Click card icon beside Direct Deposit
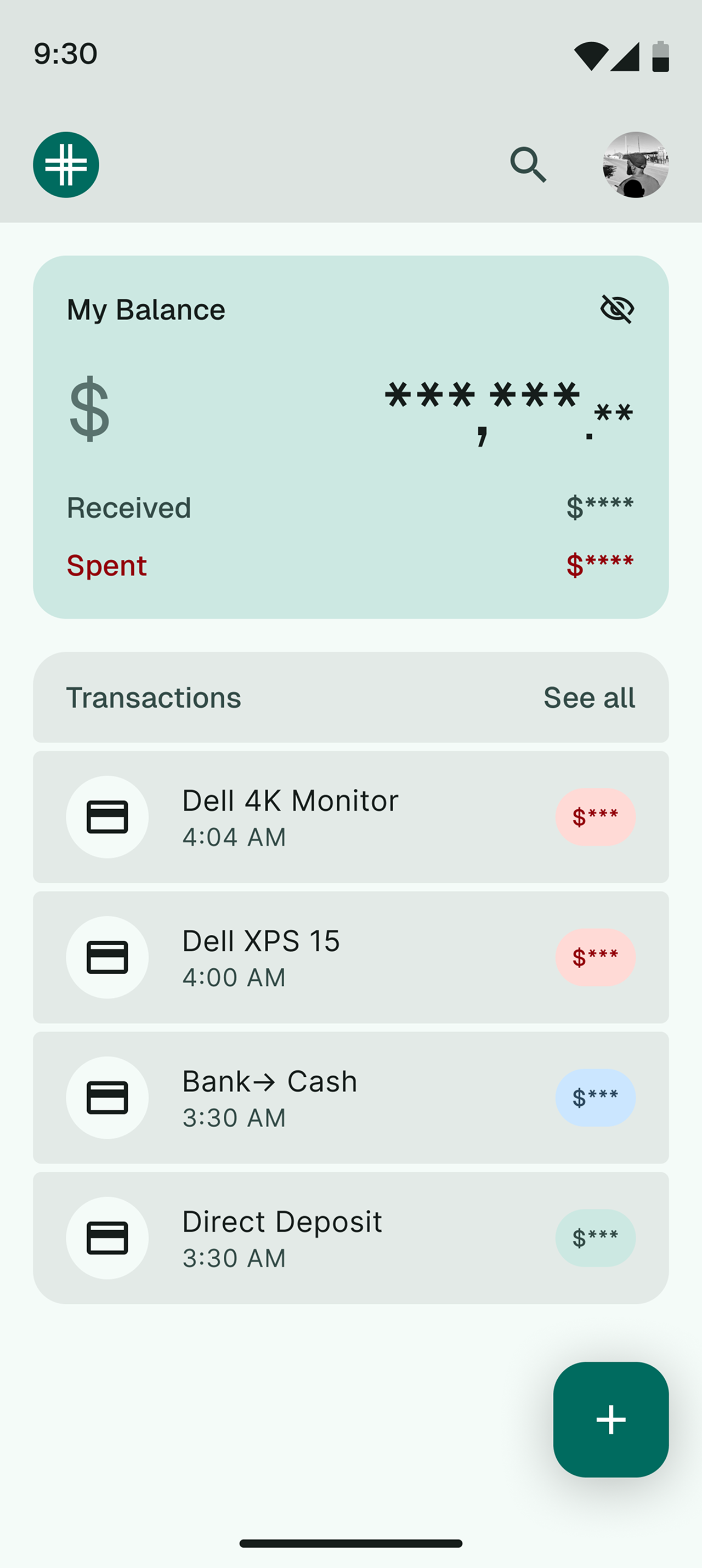 (x=107, y=1238)
